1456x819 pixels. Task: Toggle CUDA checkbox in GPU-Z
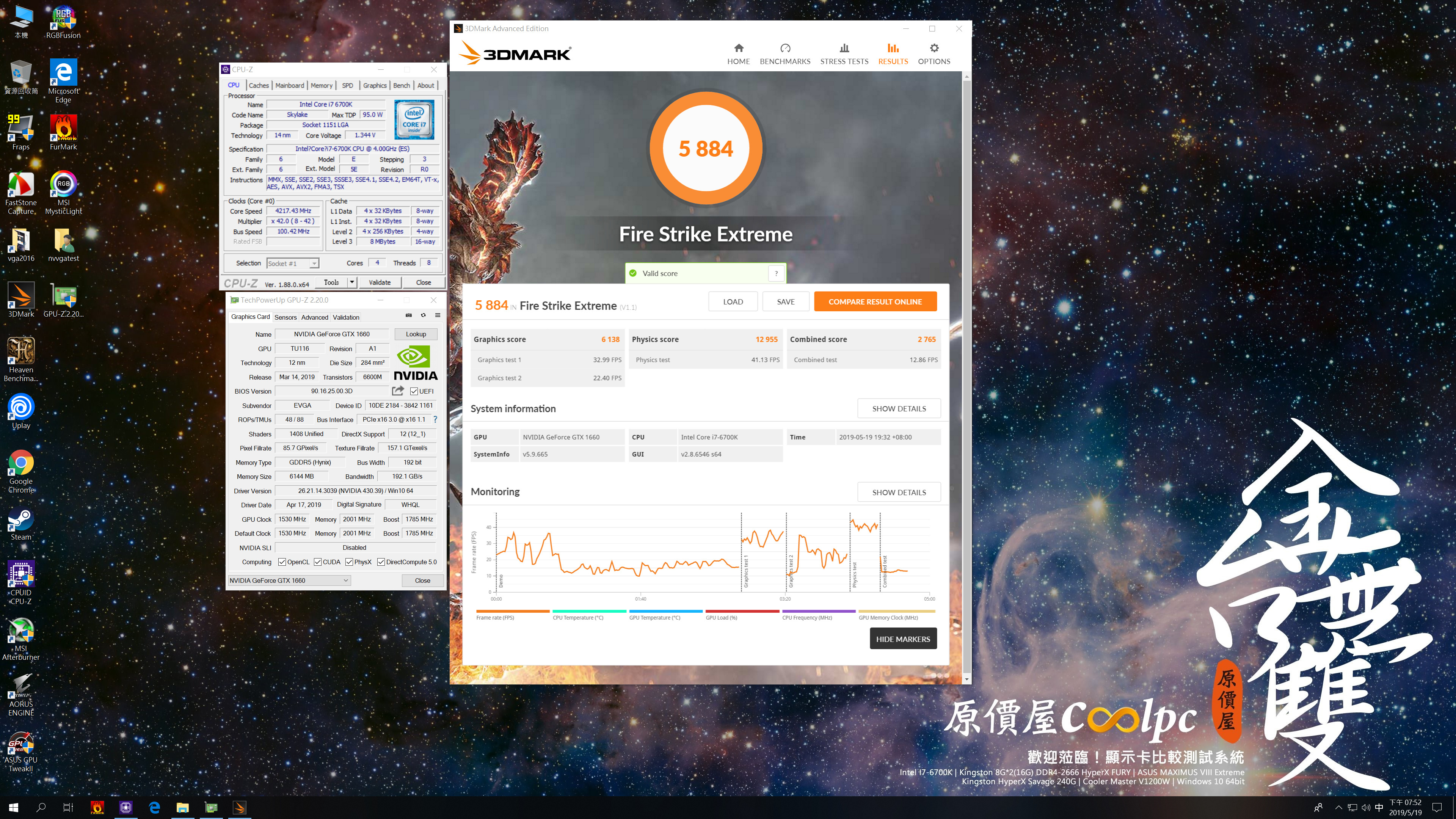(318, 562)
